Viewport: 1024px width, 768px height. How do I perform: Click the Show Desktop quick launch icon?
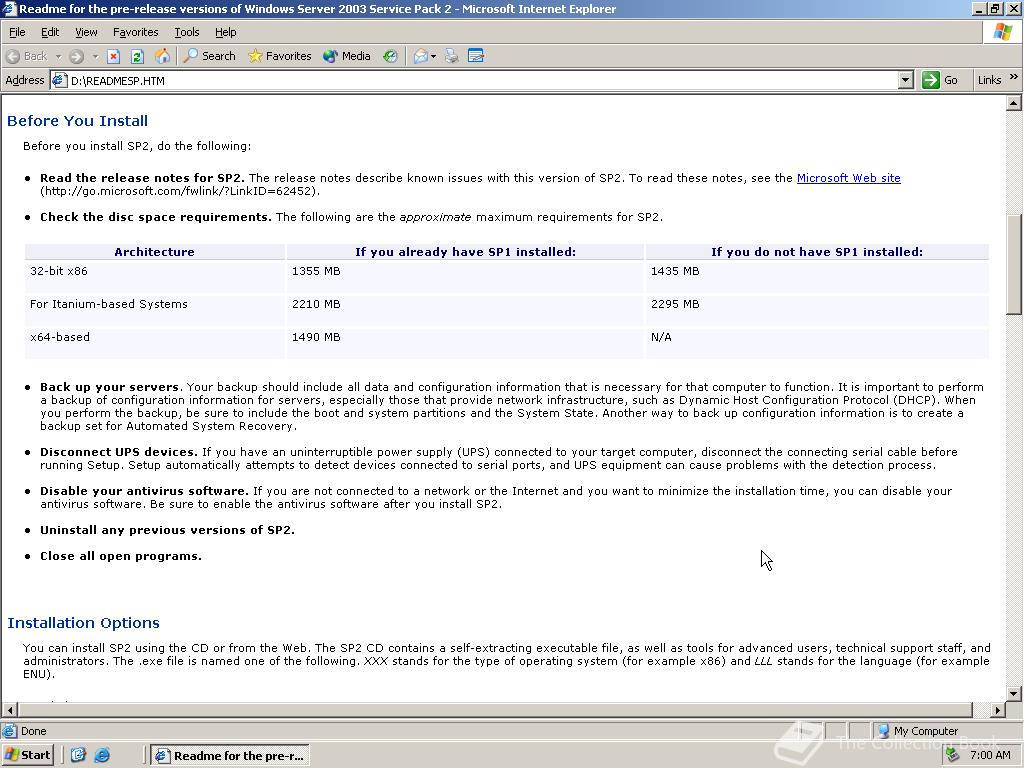click(x=78, y=755)
